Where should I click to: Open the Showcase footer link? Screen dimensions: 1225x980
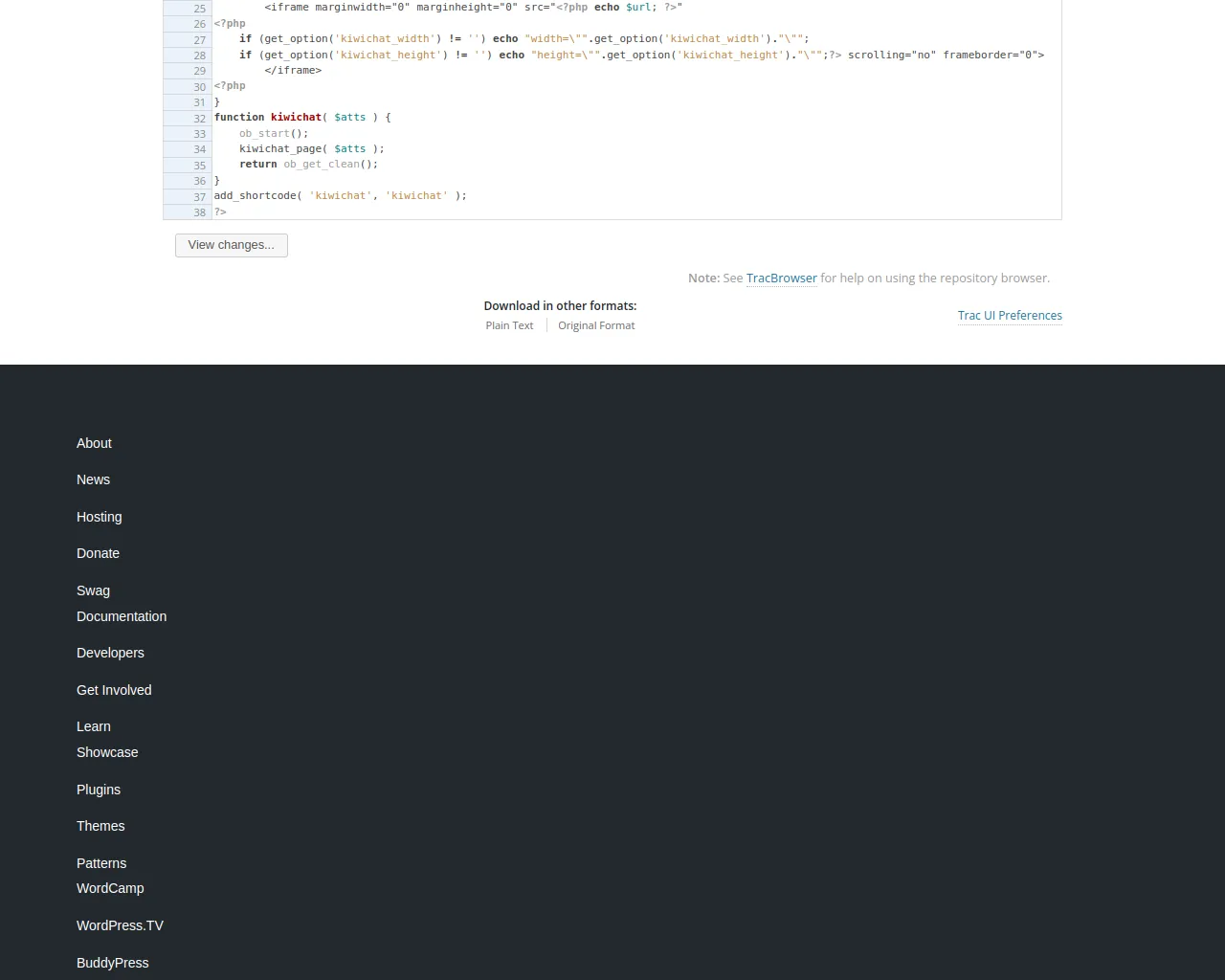[x=107, y=752]
